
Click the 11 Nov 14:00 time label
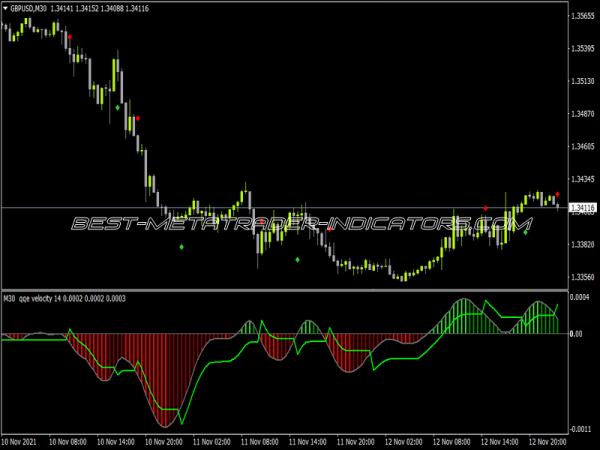coord(308,442)
